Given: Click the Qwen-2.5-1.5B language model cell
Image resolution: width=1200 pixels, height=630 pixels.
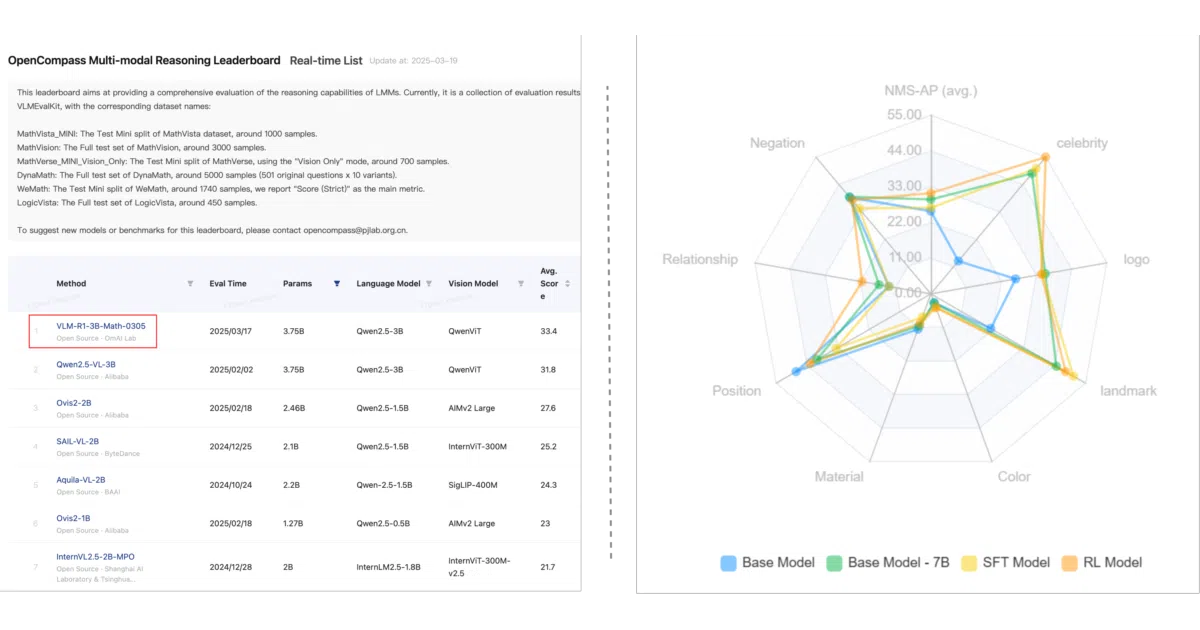Looking at the screenshot, I should click(385, 485).
